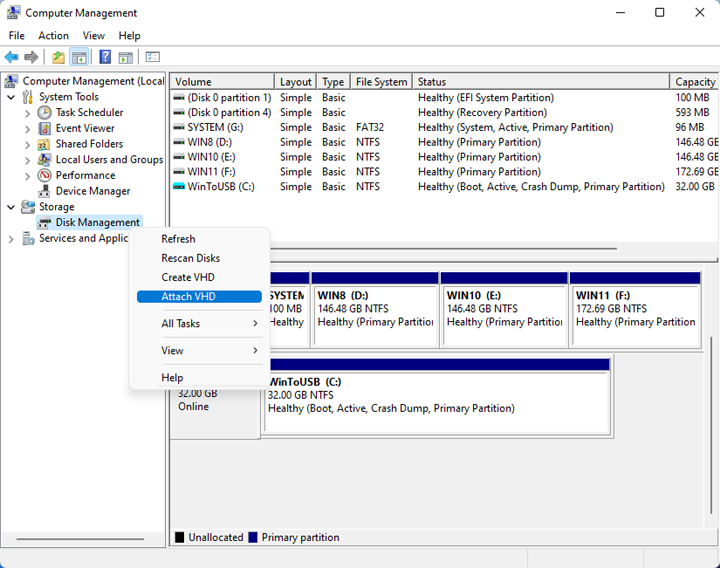Click the System Tools icon

[28, 97]
